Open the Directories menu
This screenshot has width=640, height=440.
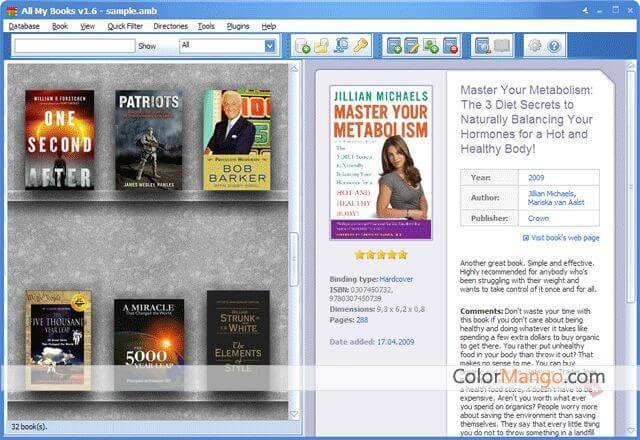(170, 26)
